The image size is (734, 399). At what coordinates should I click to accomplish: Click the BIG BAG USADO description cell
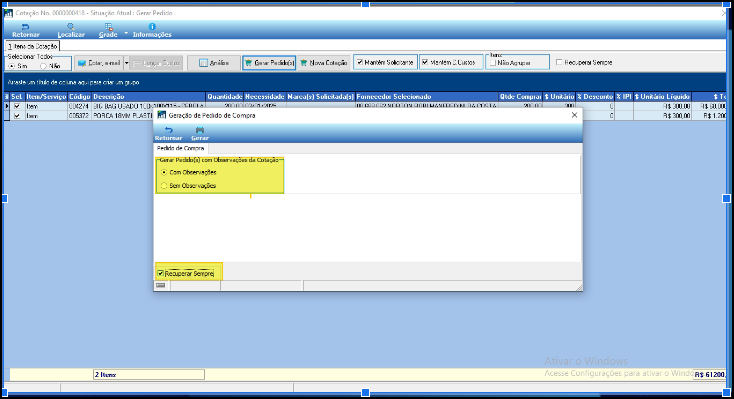pos(148,106)
